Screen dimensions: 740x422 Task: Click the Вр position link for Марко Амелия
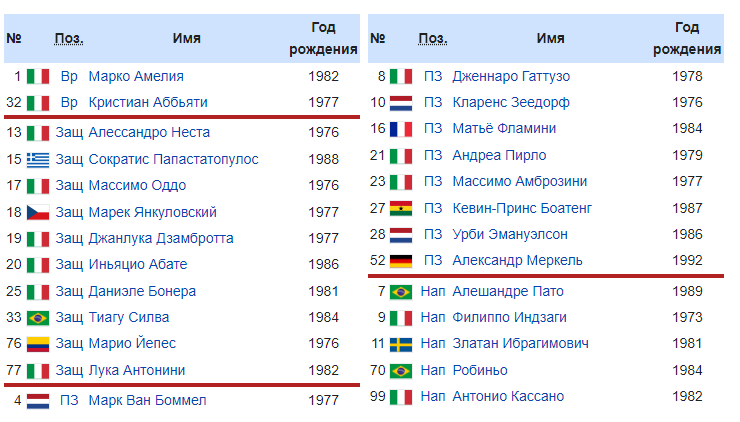pyautogui.click(x=69, y=76)
